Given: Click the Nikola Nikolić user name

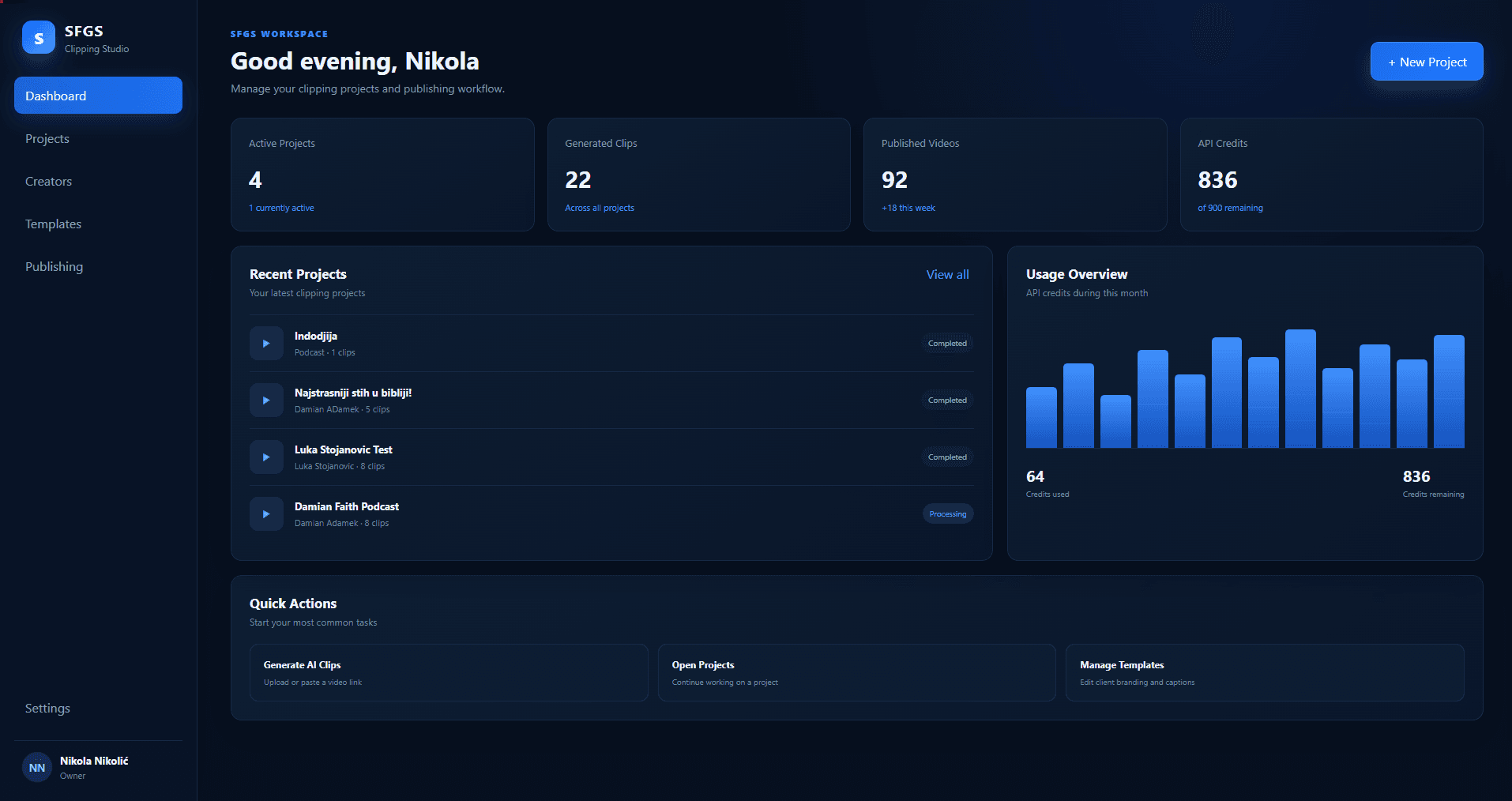Looking at the screenshot, I should click(94, 761).
